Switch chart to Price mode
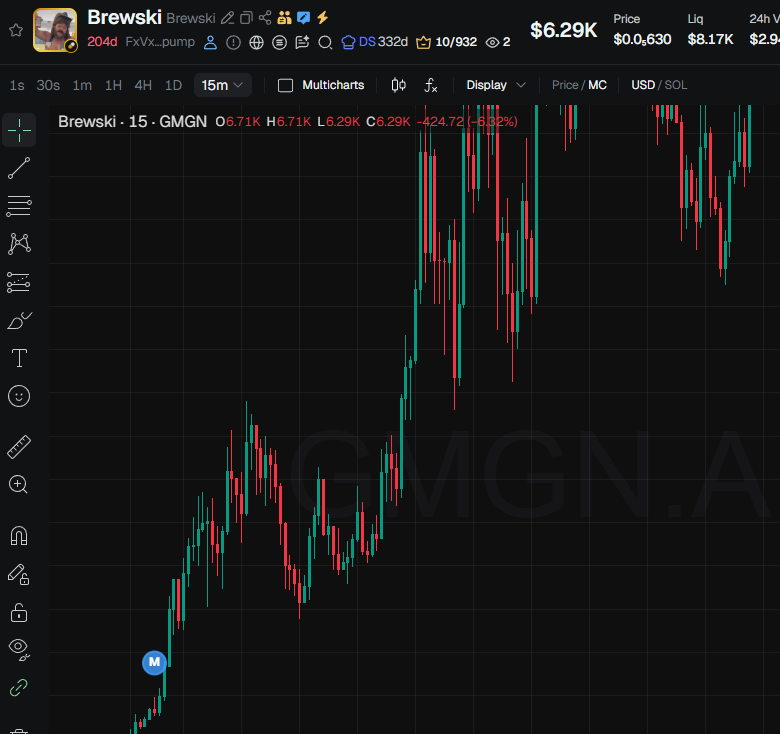This screenshot has width=780, height=734. tap(565, 85)
